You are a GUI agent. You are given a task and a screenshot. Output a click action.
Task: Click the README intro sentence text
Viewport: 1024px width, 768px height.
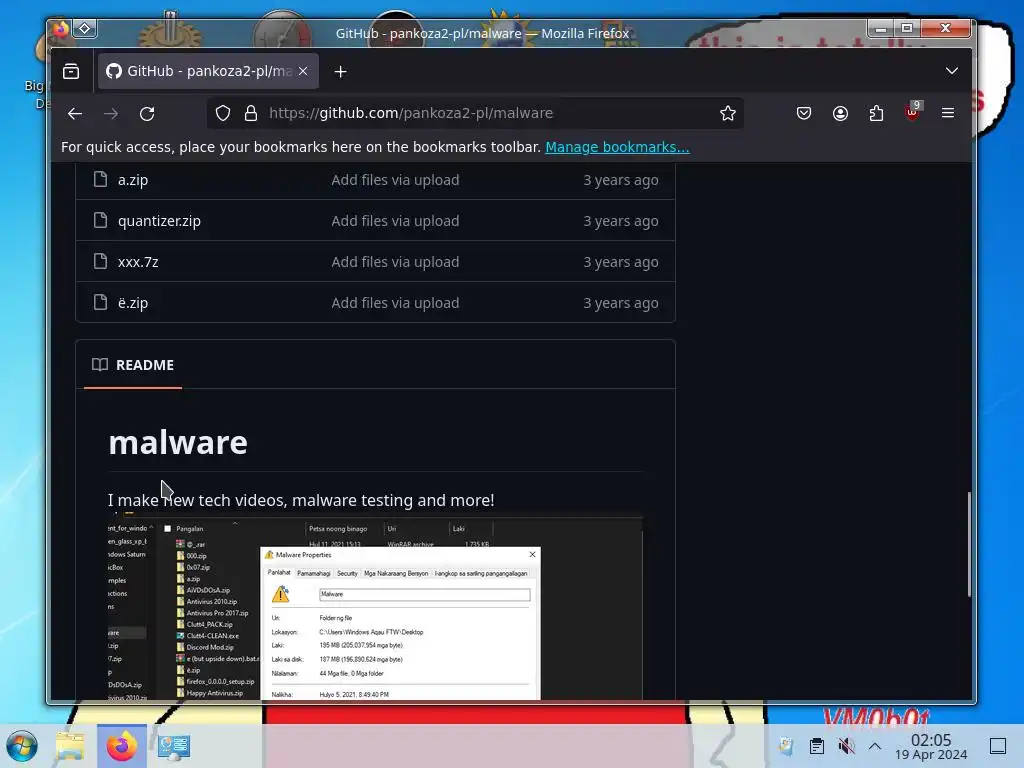click(x=301, y=500)
